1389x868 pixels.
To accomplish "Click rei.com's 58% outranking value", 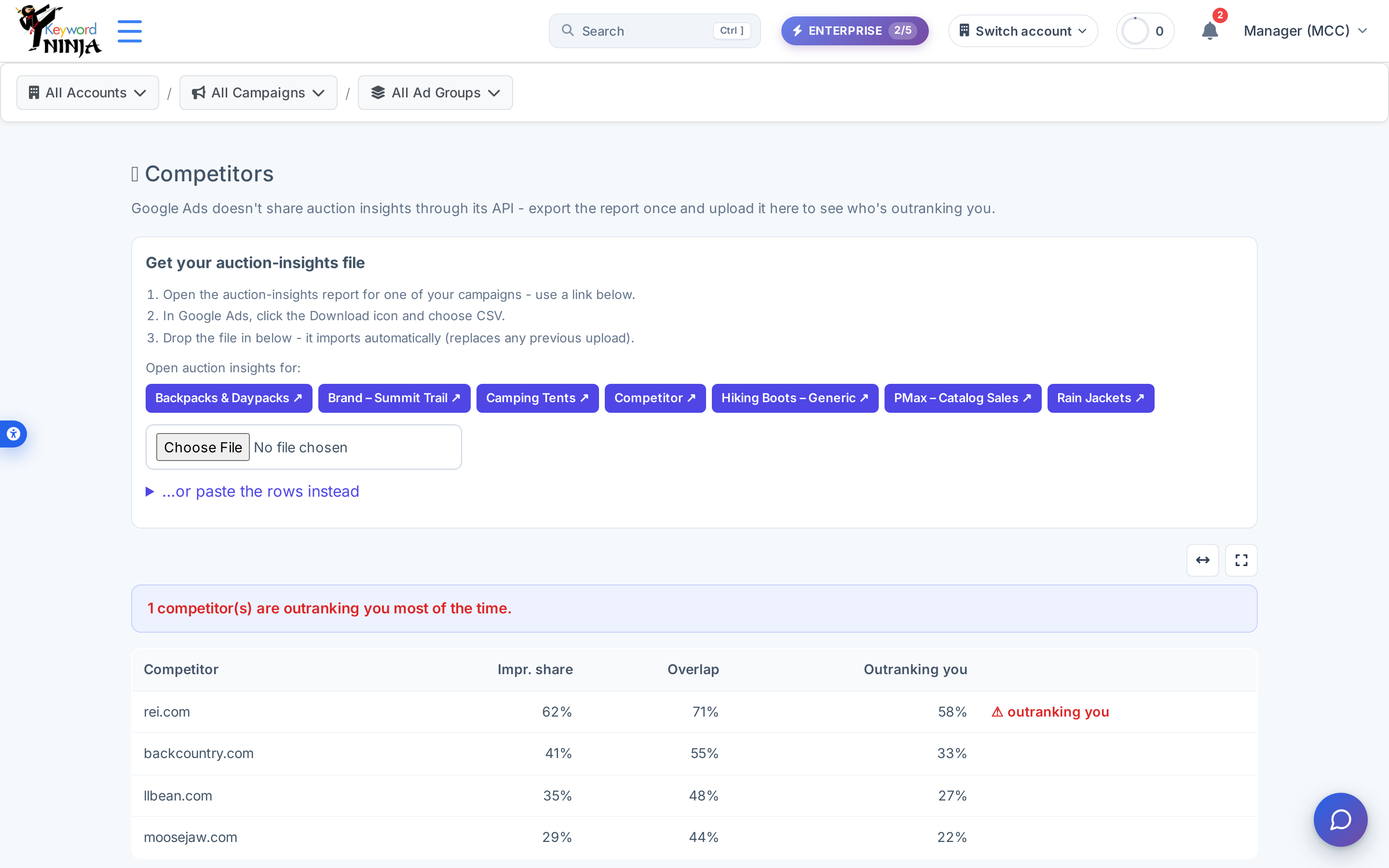I will click(952, 712).
